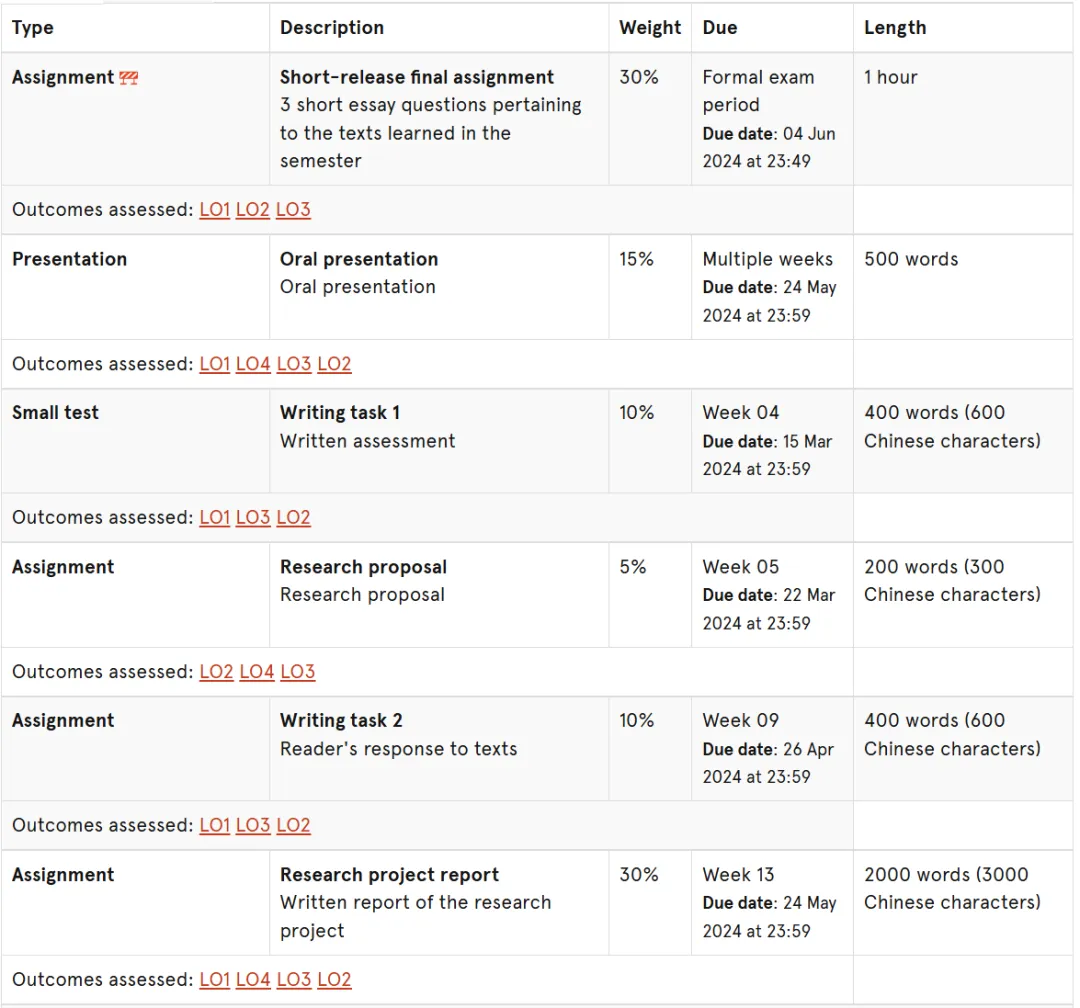The width and height of the screenshot is (1080, 1008).
Task: Click the Type column header
Action: (x=32, y=28)
